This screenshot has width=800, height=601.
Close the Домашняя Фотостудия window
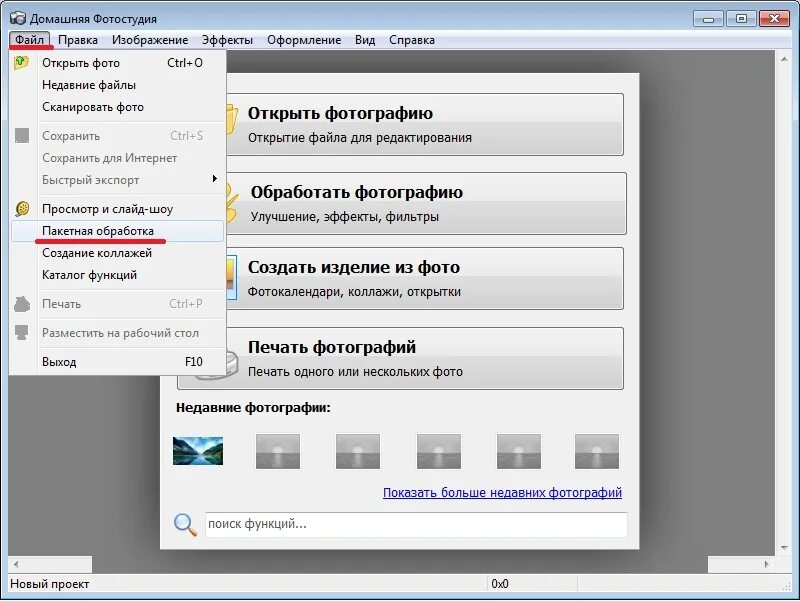tap(774, 19)
